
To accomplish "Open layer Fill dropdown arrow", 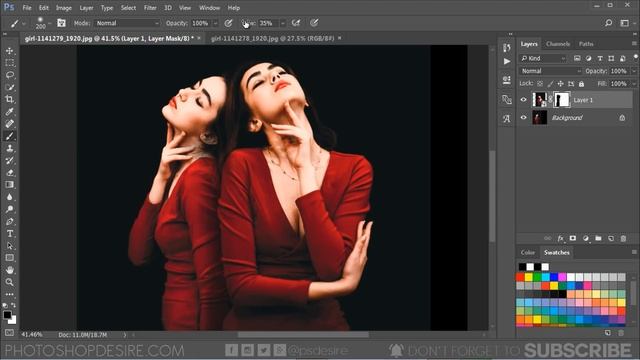I will [x=634, y=84].
